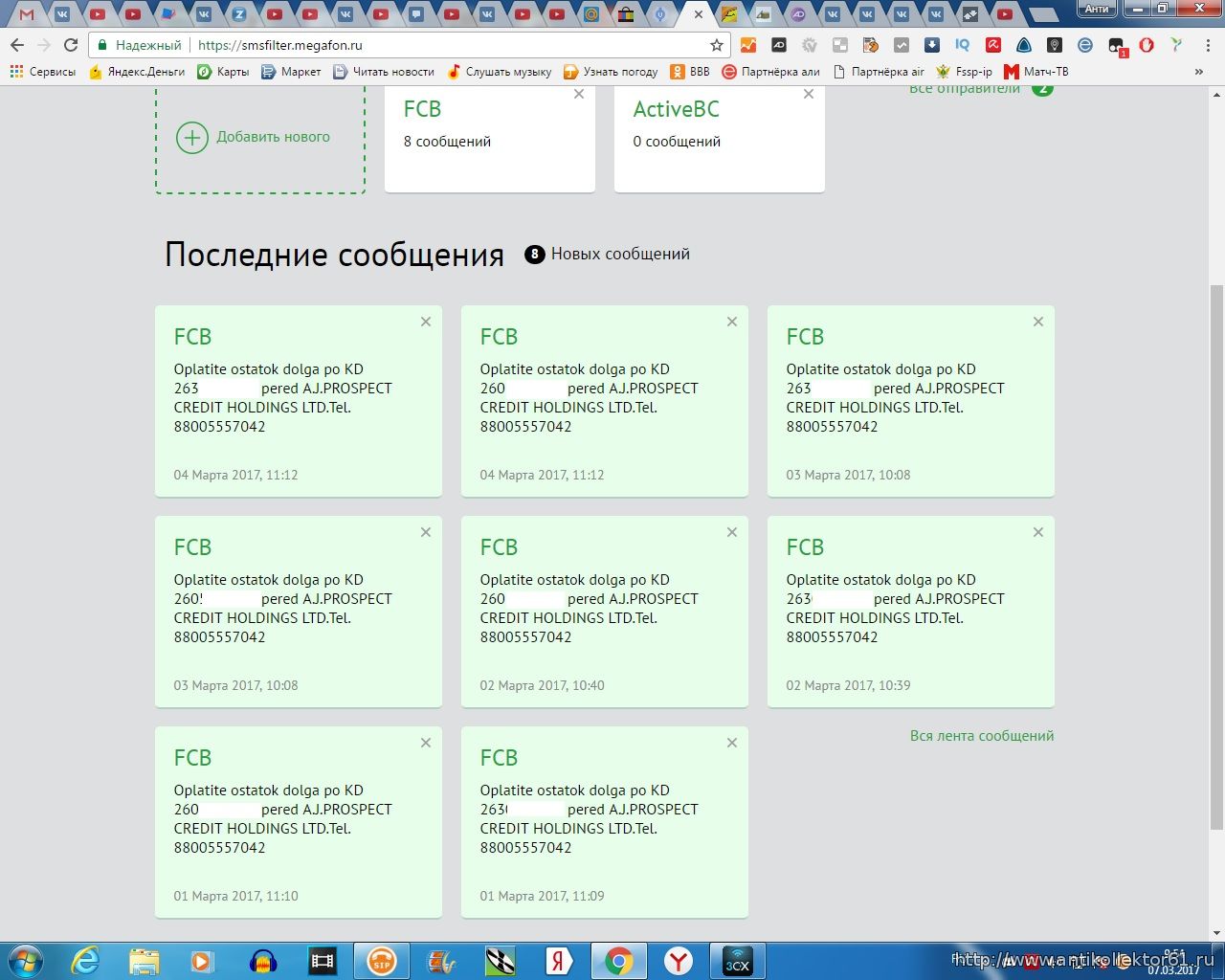
Task: Switch to Google Chrome in the taskbar
Action: (619, 961)
